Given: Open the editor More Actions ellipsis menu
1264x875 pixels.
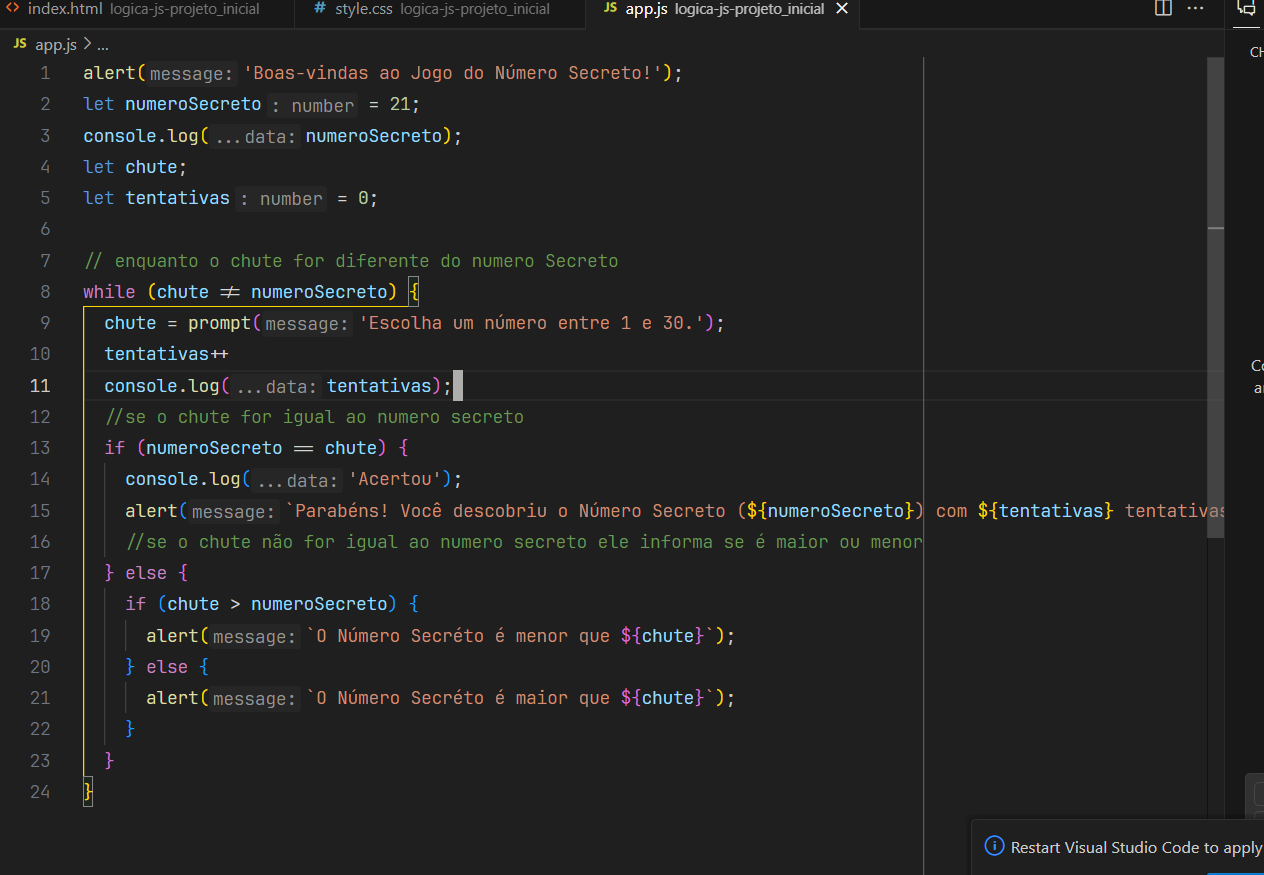Looking at the screenshot, I should pyautogui.click(x=1195, y=9).
